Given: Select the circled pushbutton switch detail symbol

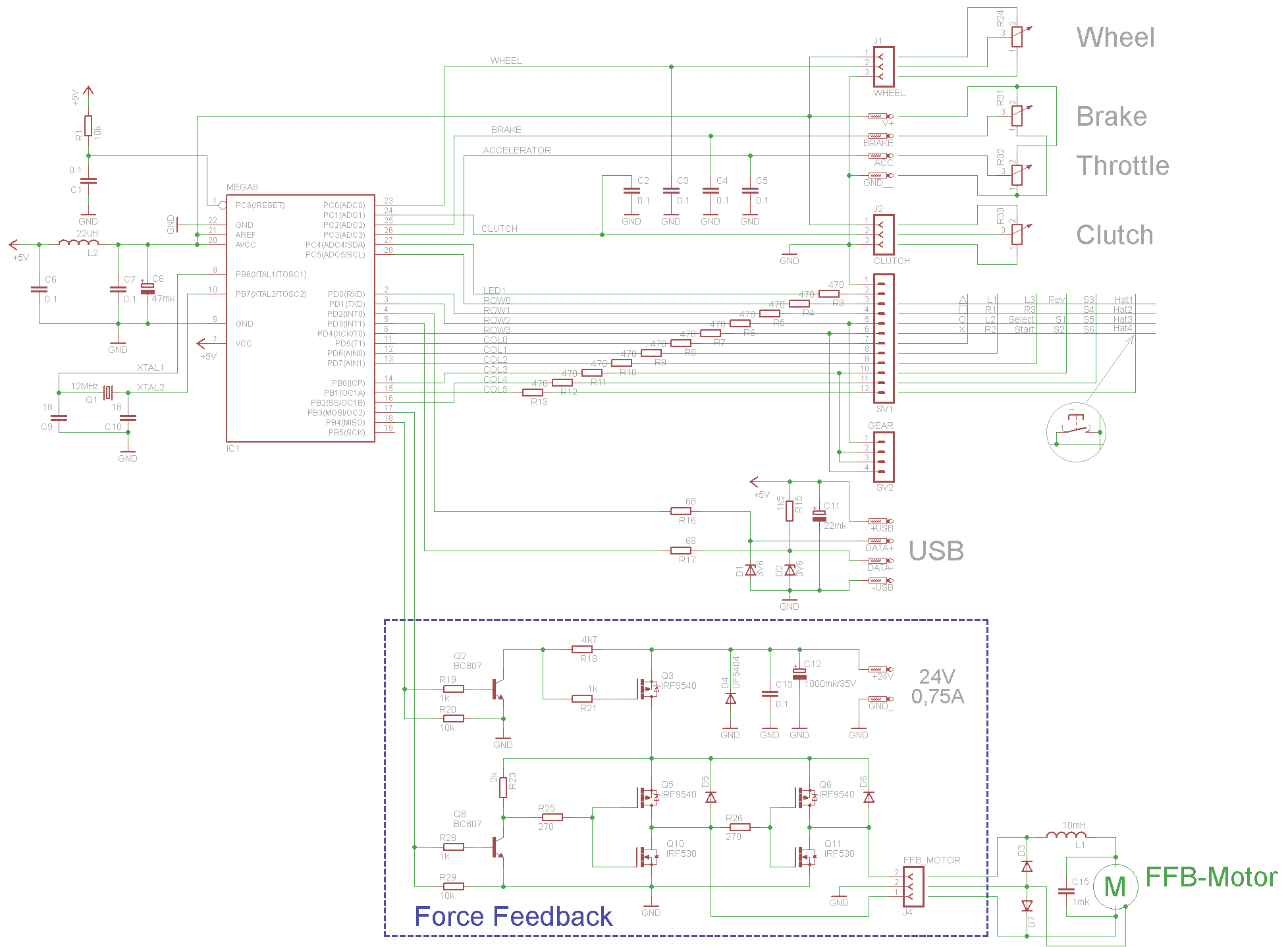Looking at the screenshot, I should [x=1076, y=432].
